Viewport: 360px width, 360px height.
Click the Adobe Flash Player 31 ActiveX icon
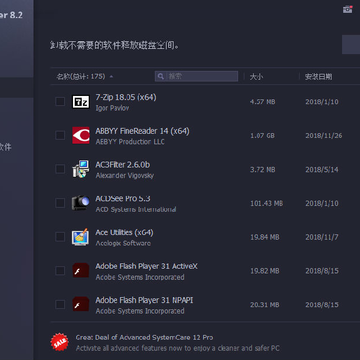tap(81, 270)
